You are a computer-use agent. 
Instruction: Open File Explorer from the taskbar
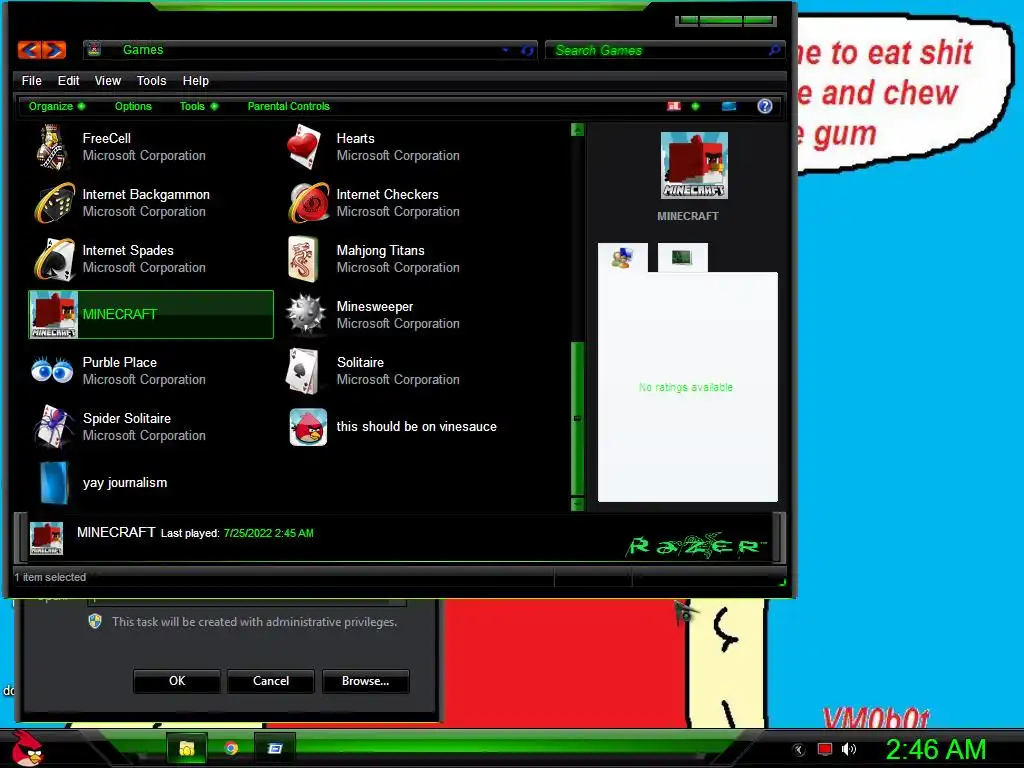point(187,748)
